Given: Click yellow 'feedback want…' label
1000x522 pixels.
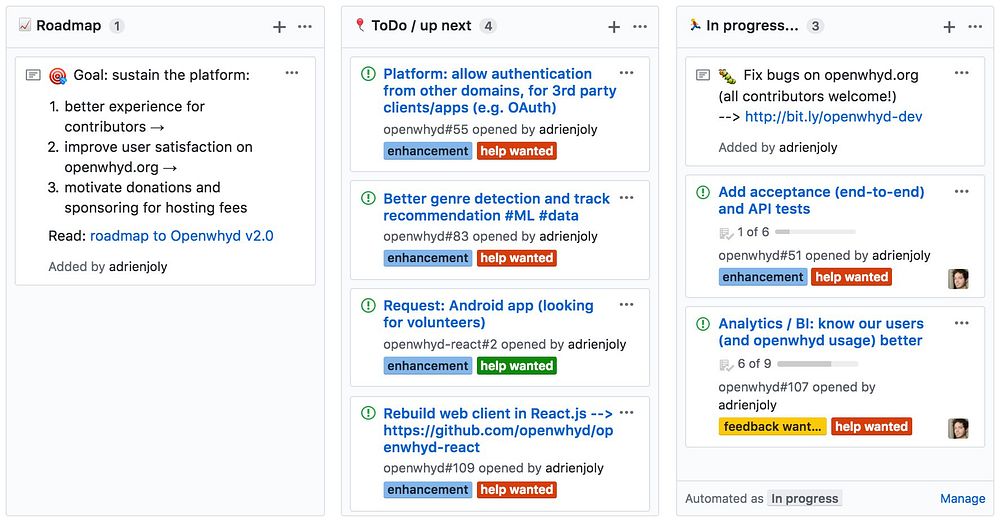Looking at the screenshot, I should coord(772,426).
